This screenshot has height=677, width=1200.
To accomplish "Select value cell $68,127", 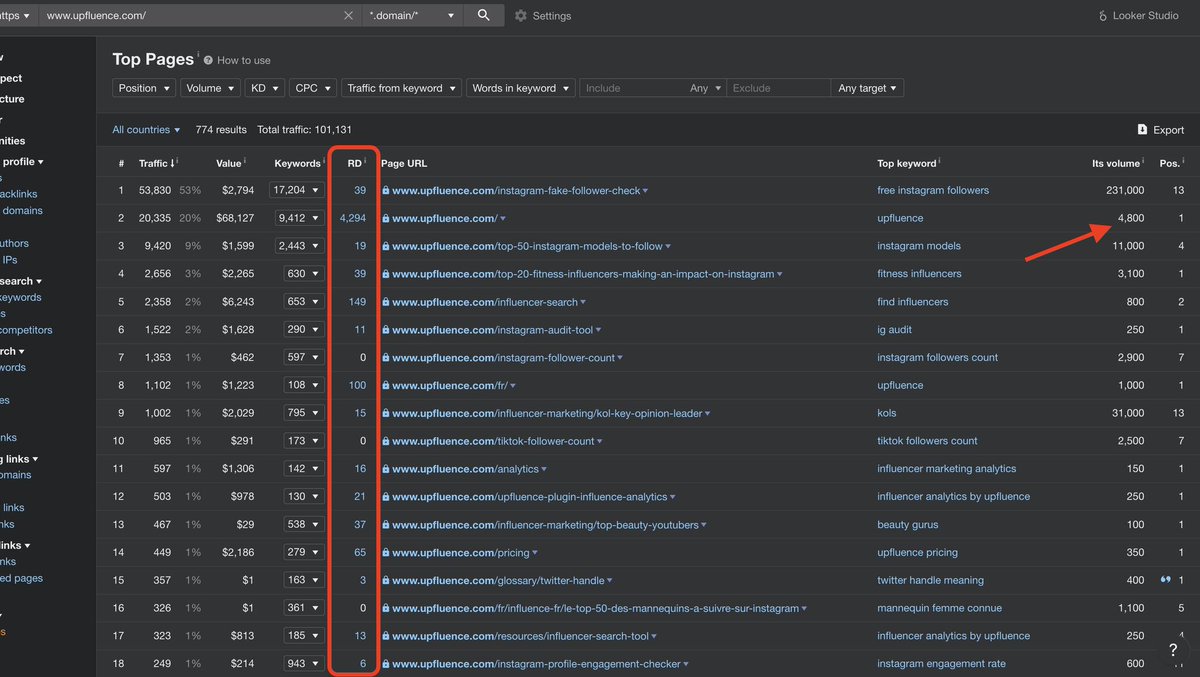I will pos(235,218).
